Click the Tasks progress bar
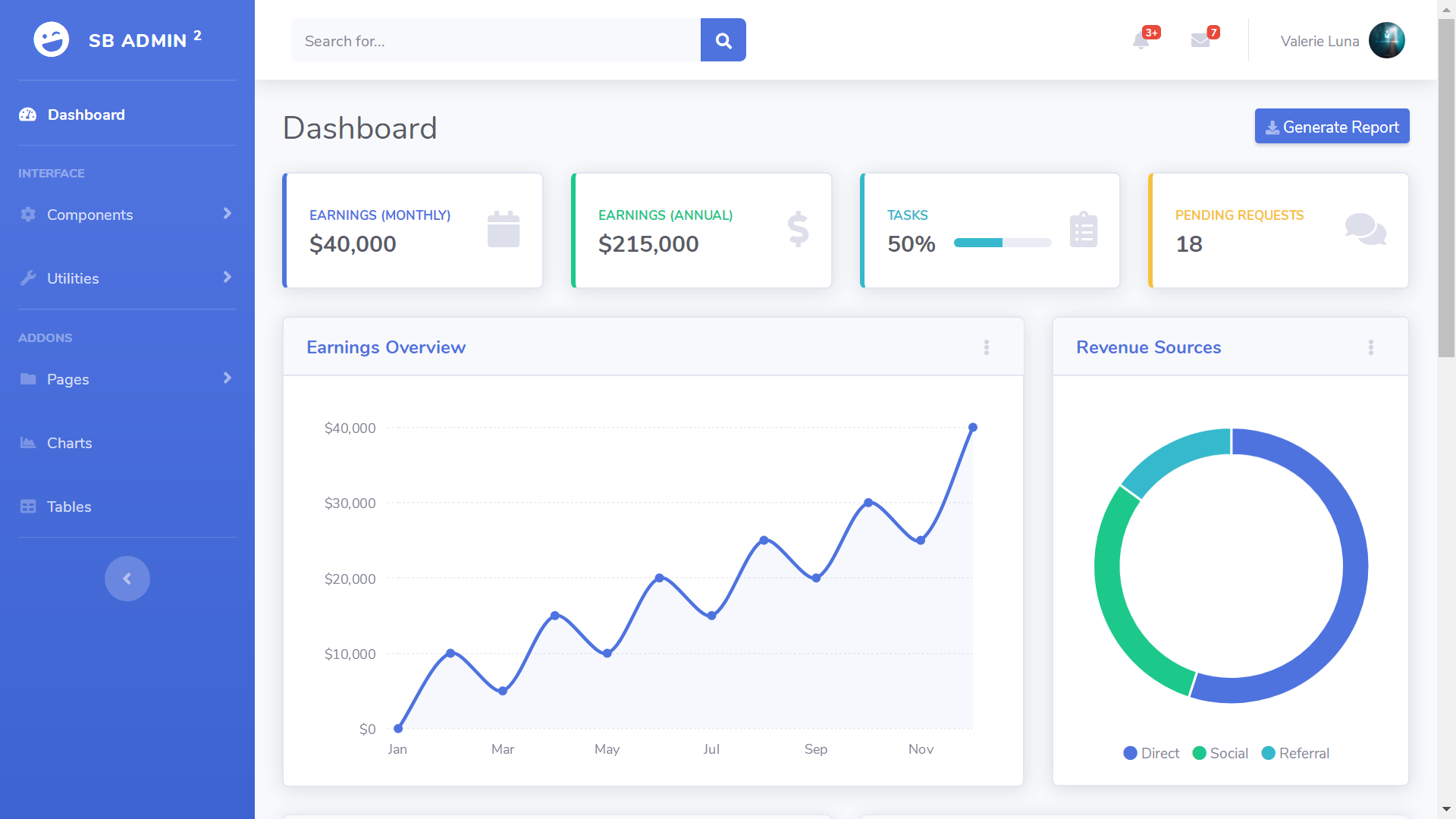Image resolution: width=1456 pixels, height=819 pixels. (1003, 243)
